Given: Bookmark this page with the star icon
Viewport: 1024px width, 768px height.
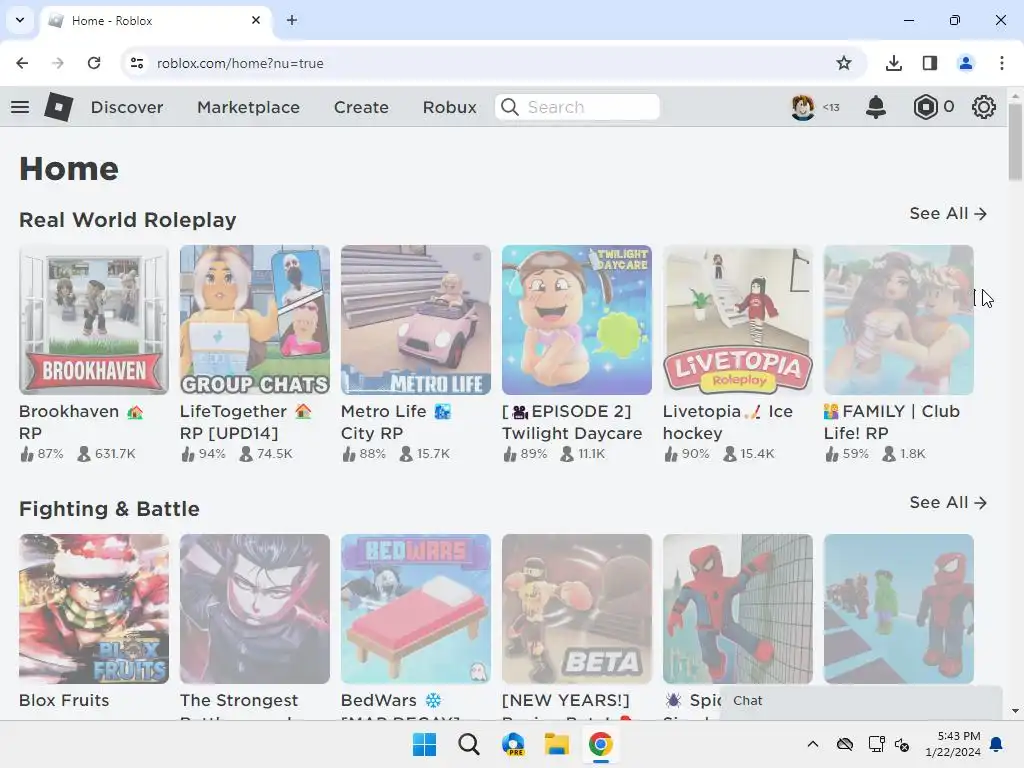Looking at the screenshot, I should [844, 63].
